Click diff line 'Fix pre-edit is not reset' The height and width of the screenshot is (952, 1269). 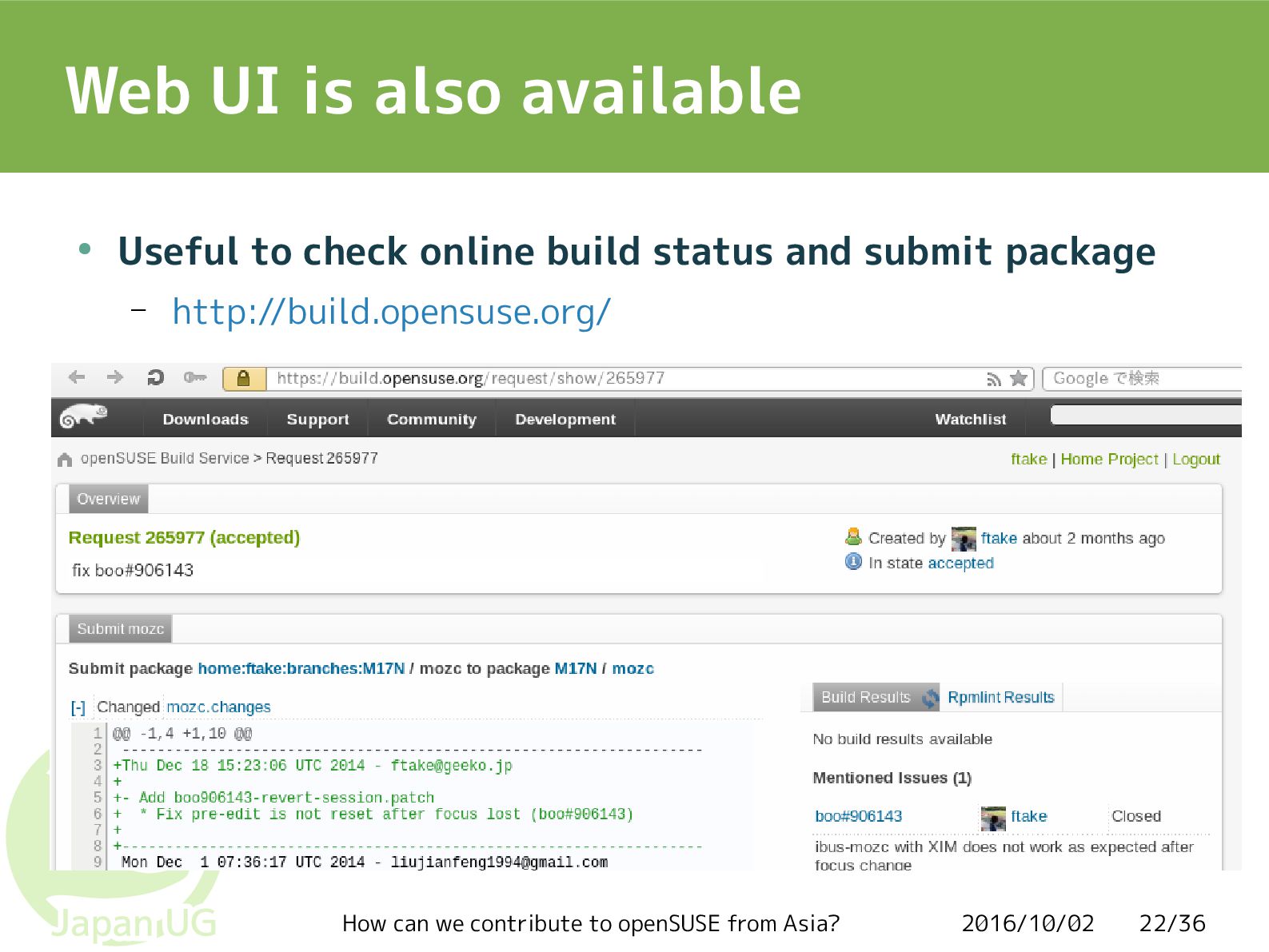point(373,814)
